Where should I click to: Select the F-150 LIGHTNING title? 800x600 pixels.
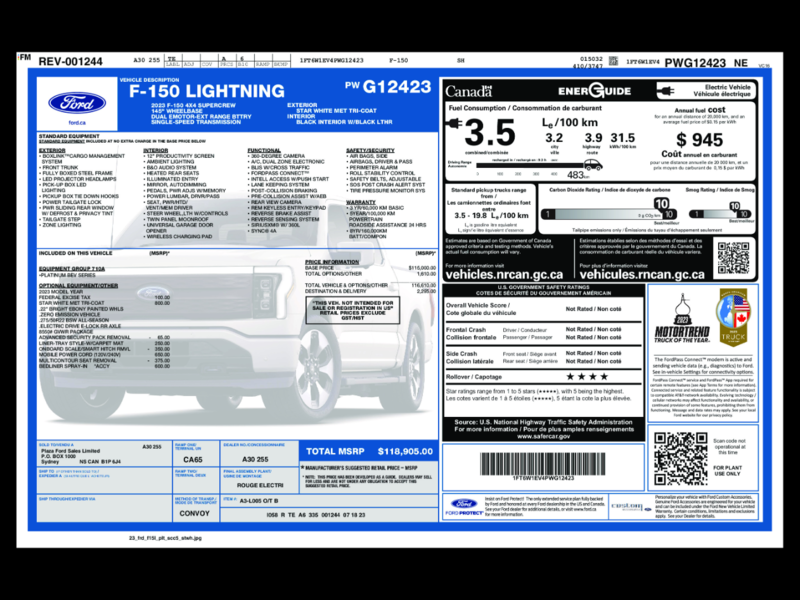[207, 91]
